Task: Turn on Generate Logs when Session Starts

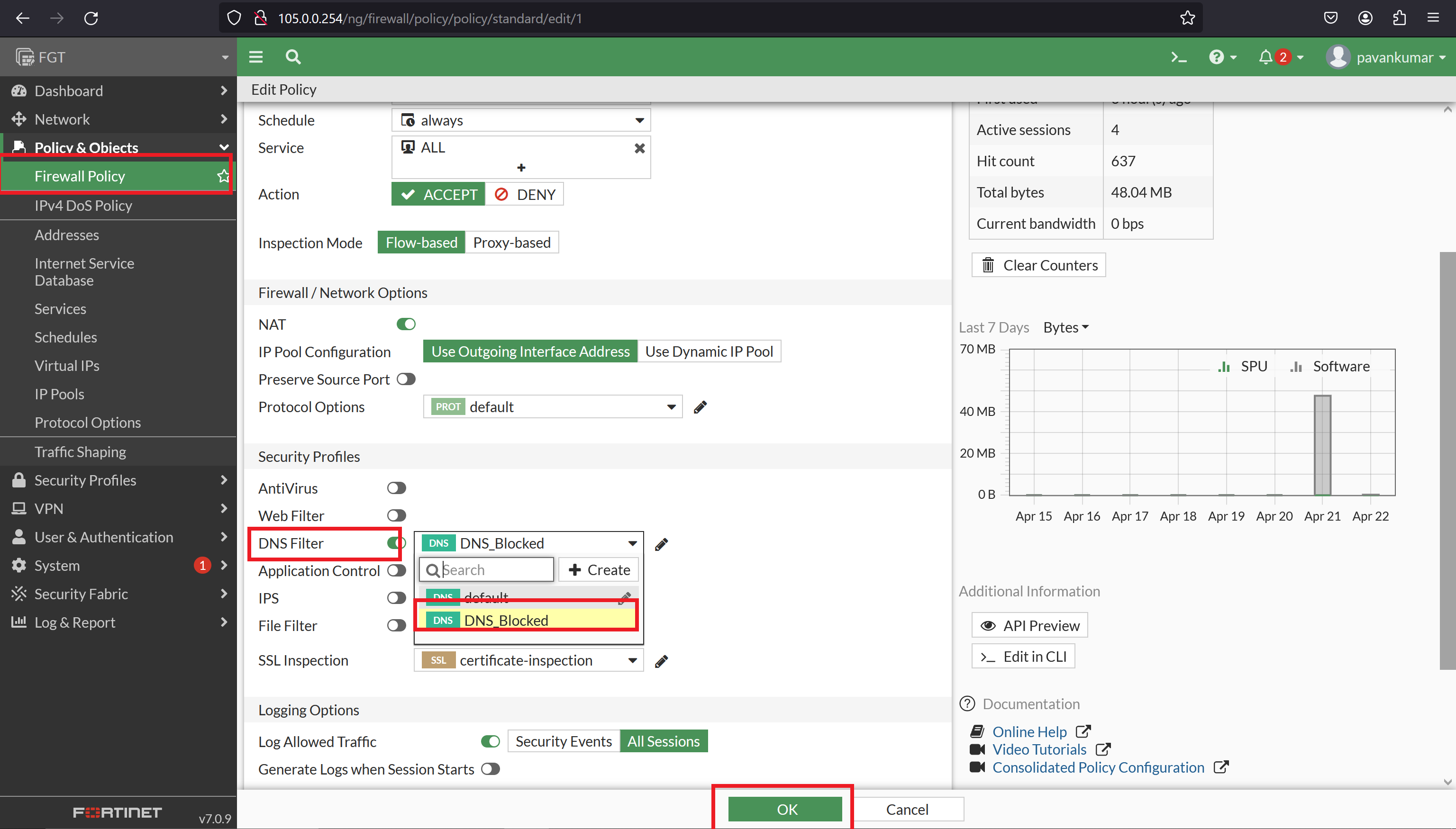Action: click(x=490, y=769)
